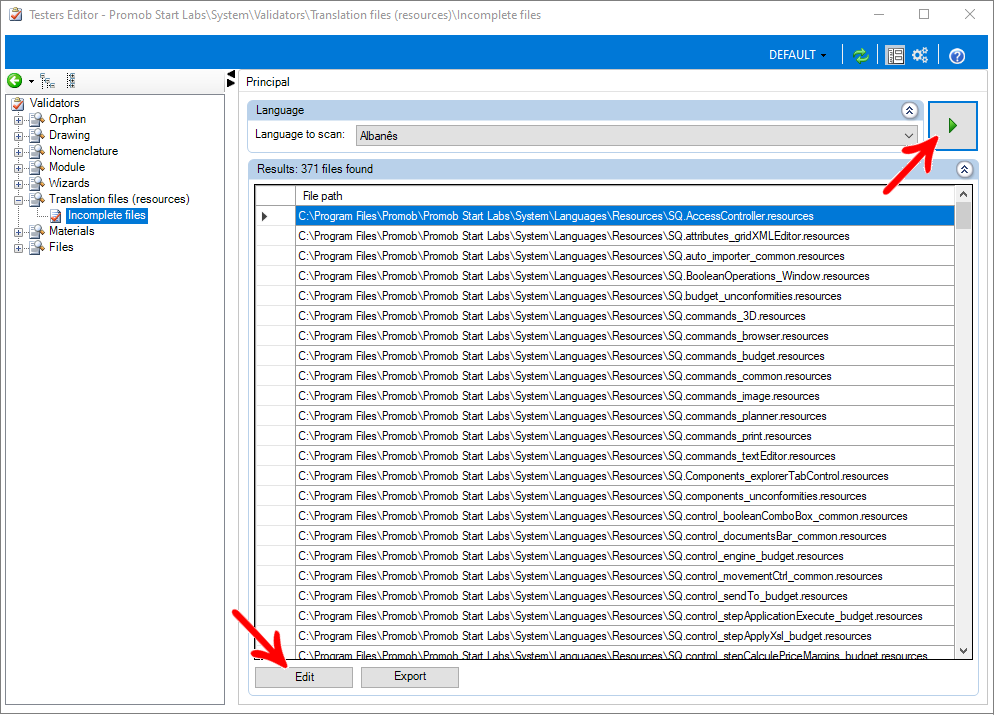Open the gears settings icon
This screenshot has width=994, height=715.
pyautogui.click(x=920, y=55)
